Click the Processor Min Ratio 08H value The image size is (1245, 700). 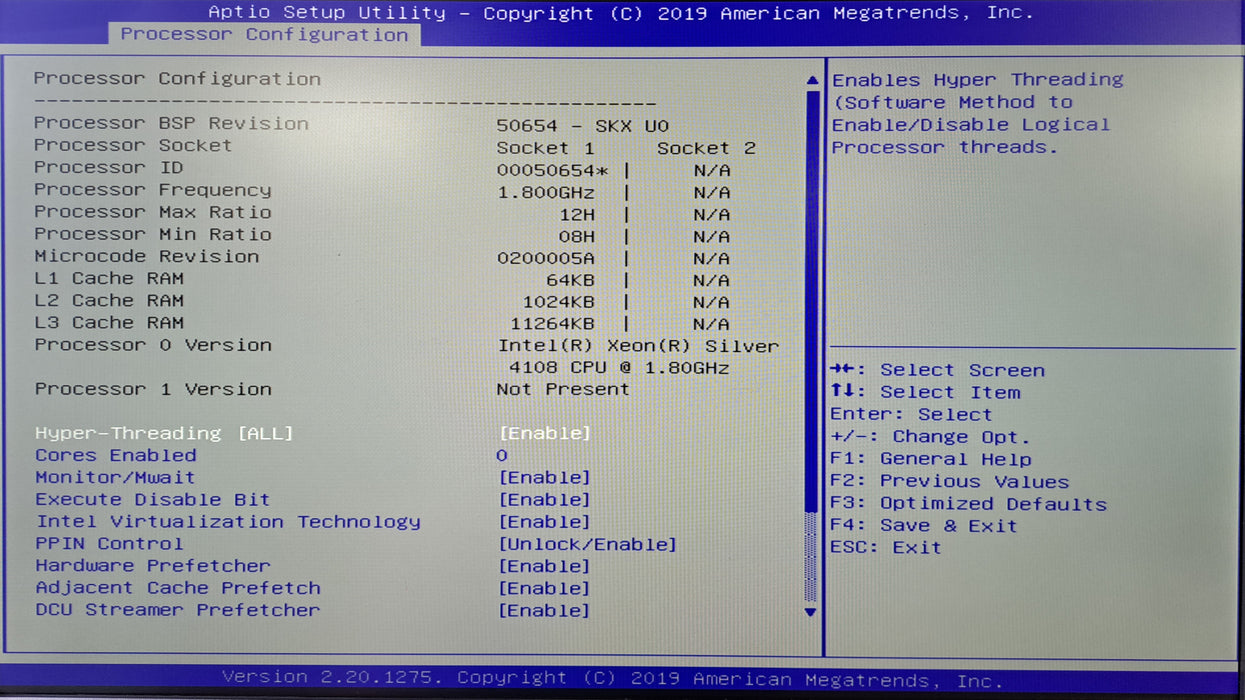tap(577, 237)
